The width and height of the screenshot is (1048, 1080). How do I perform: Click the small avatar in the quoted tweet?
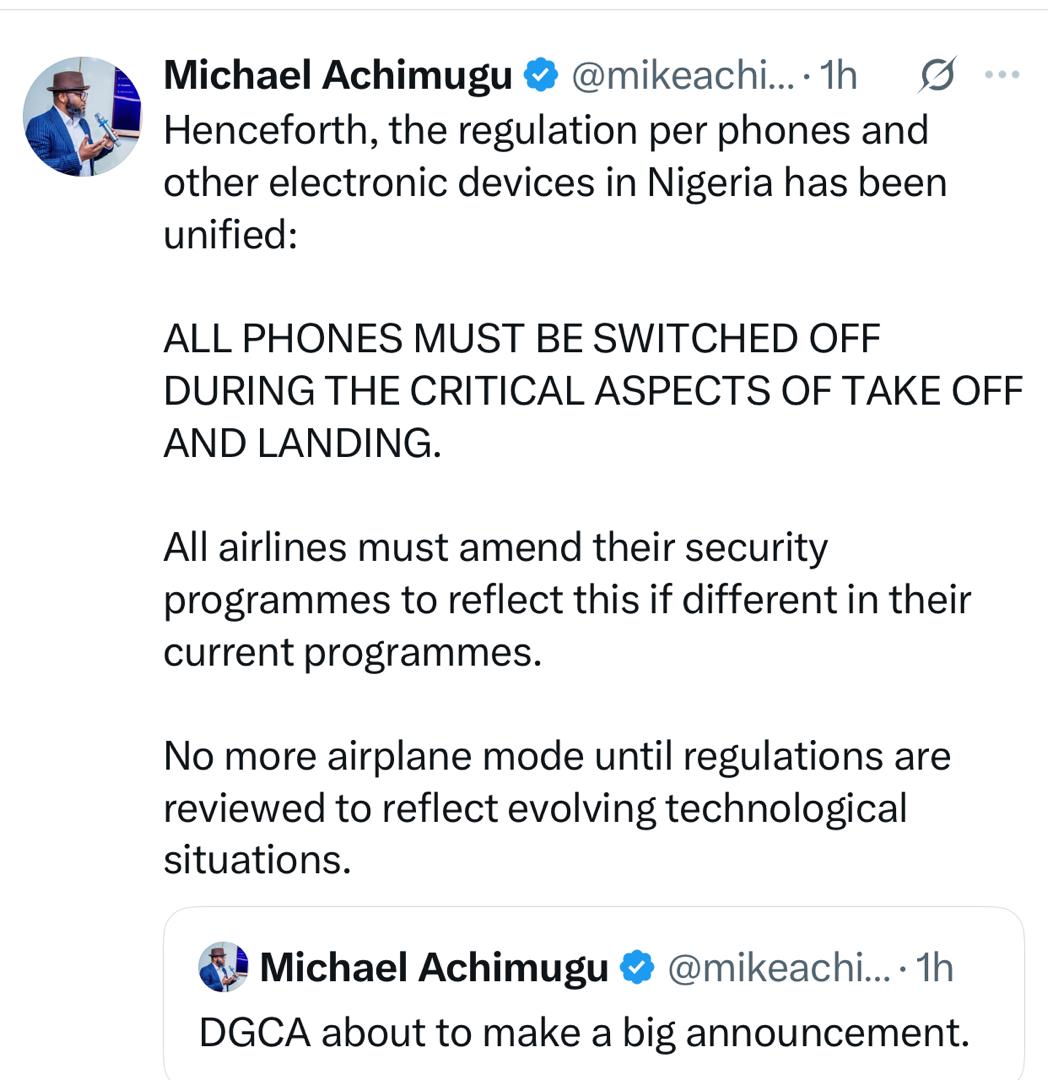pyautogui.click(x=223, y=967)
